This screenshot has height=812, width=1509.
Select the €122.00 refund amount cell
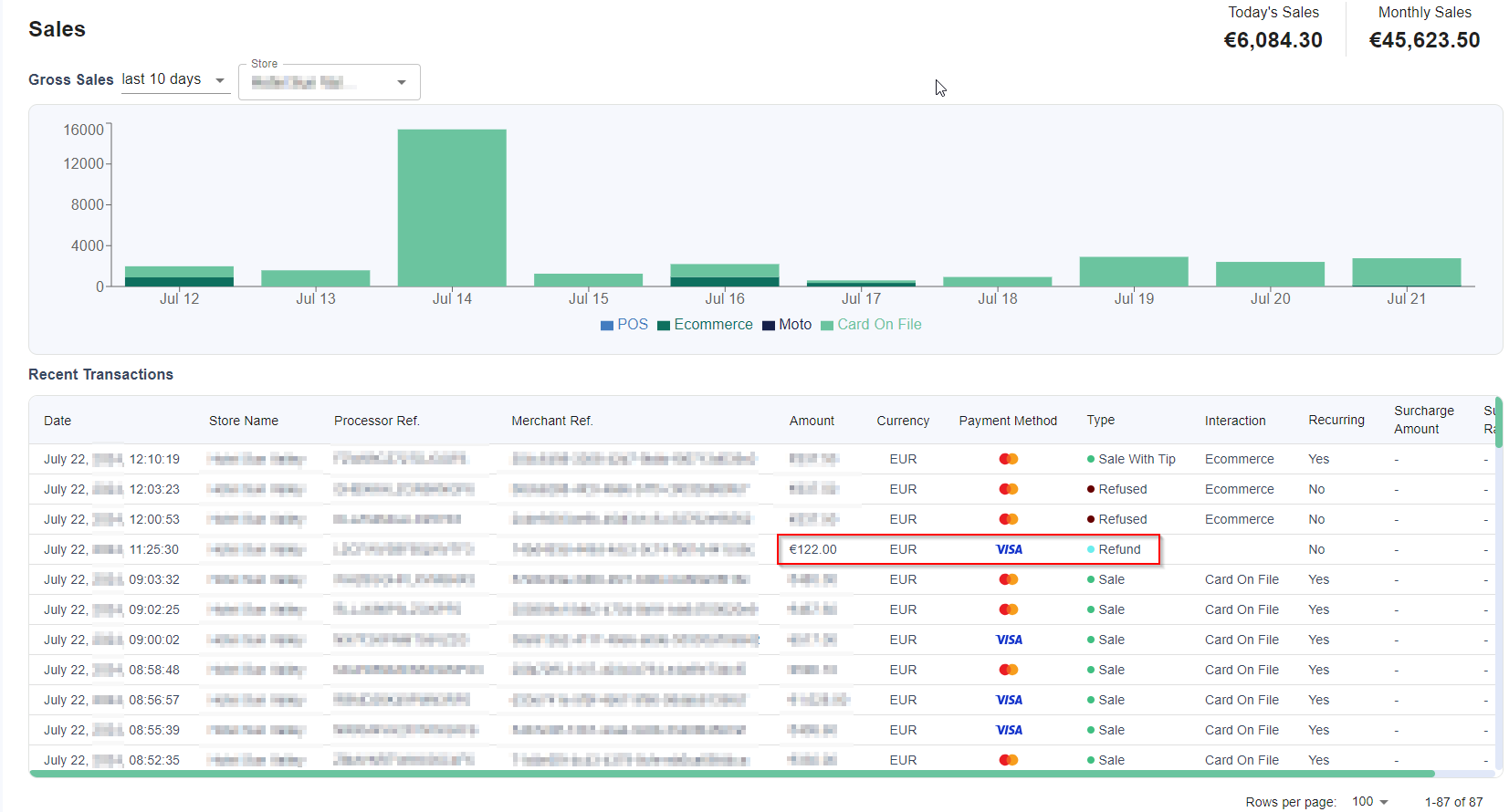(x=812, y=549)
